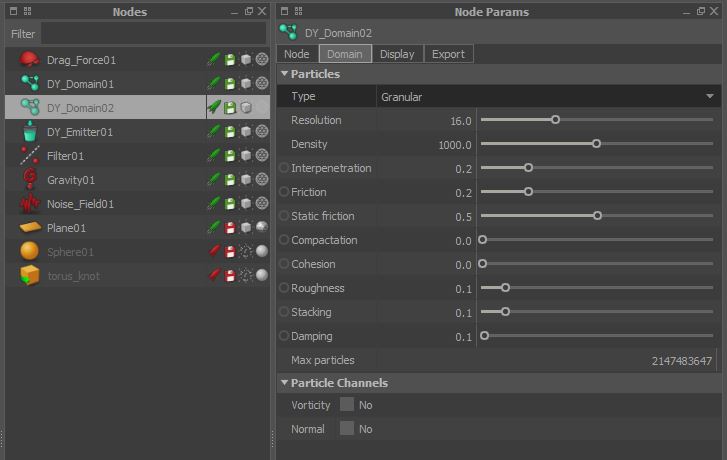Collapse the Particle Channels section
The height and width of the screenshot is (460, 727).
(285, 383)
